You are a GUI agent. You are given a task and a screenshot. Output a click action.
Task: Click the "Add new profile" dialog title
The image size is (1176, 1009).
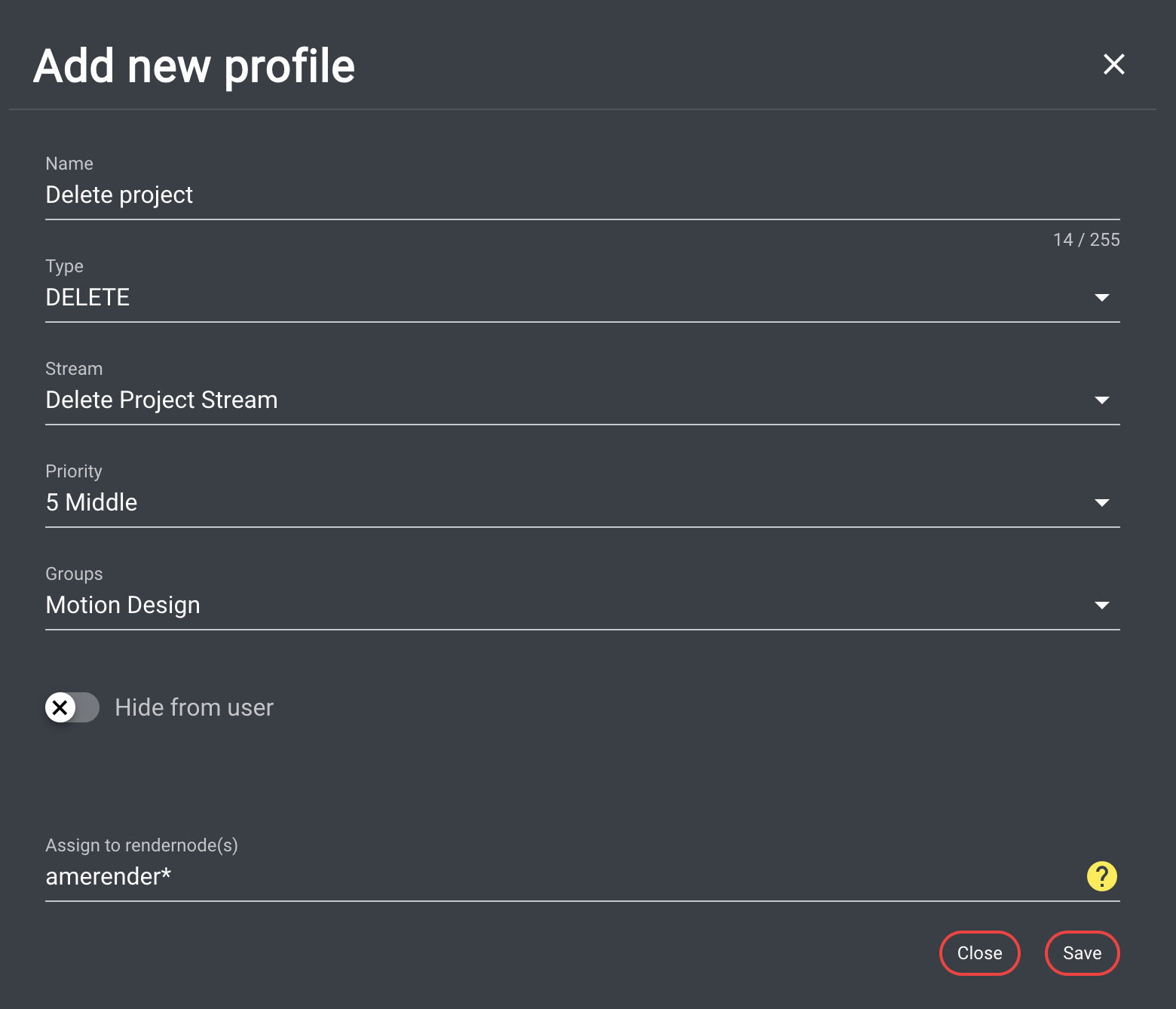(x=194, y=66)
